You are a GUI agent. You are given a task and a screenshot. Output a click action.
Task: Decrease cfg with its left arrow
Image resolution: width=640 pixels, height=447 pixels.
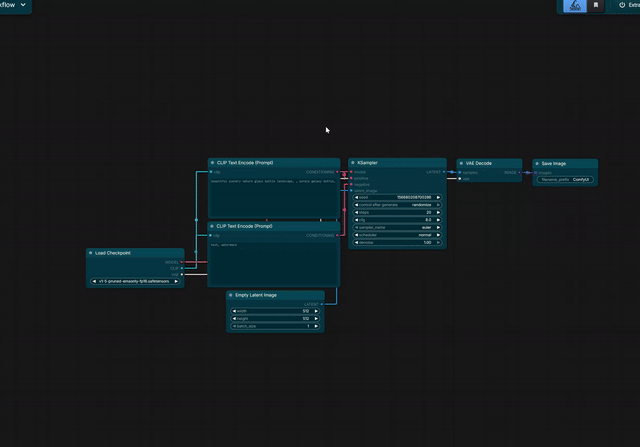pos(356,220)
